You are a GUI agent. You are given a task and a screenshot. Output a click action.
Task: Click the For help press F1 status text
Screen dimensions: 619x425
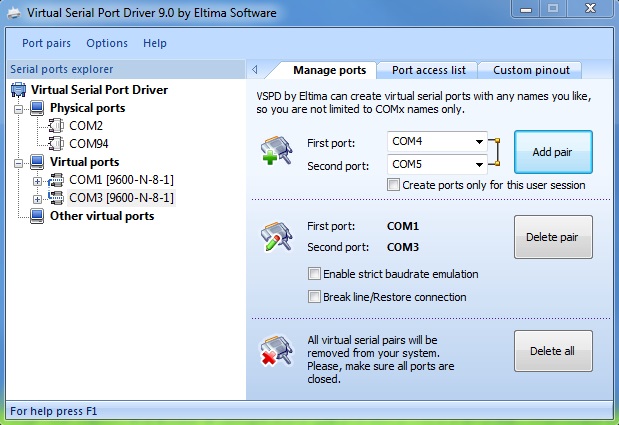pyautogui.click(x=54, y=411)
